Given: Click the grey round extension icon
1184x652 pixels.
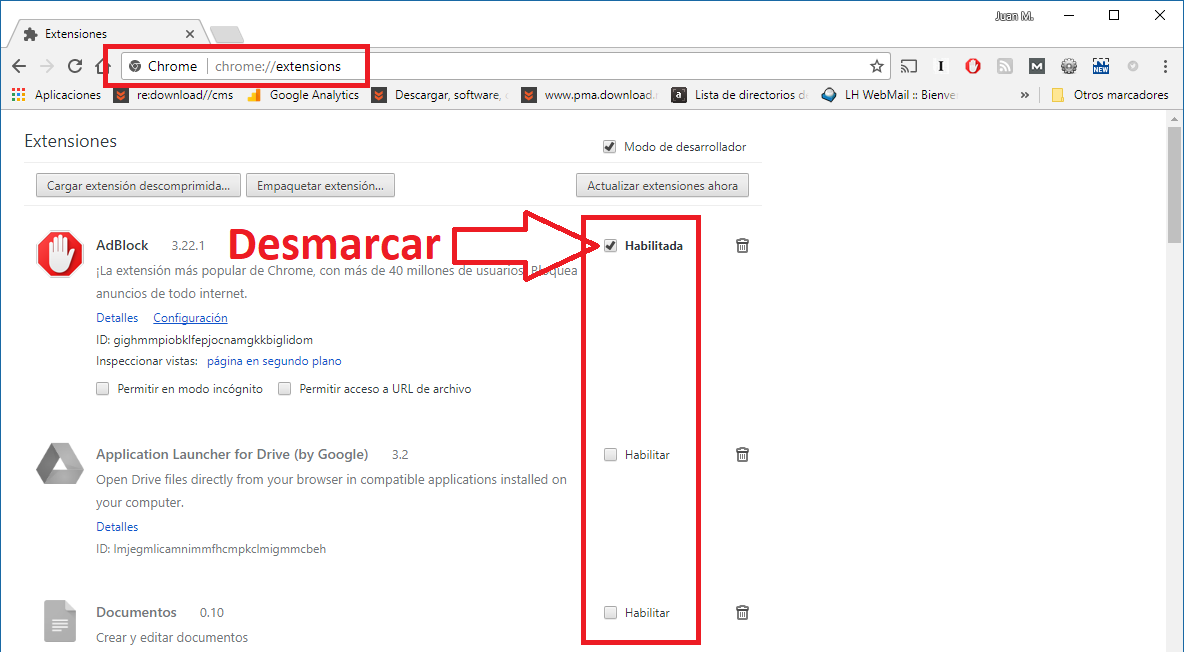Looking at the screenshot, I should (1133, 66).
